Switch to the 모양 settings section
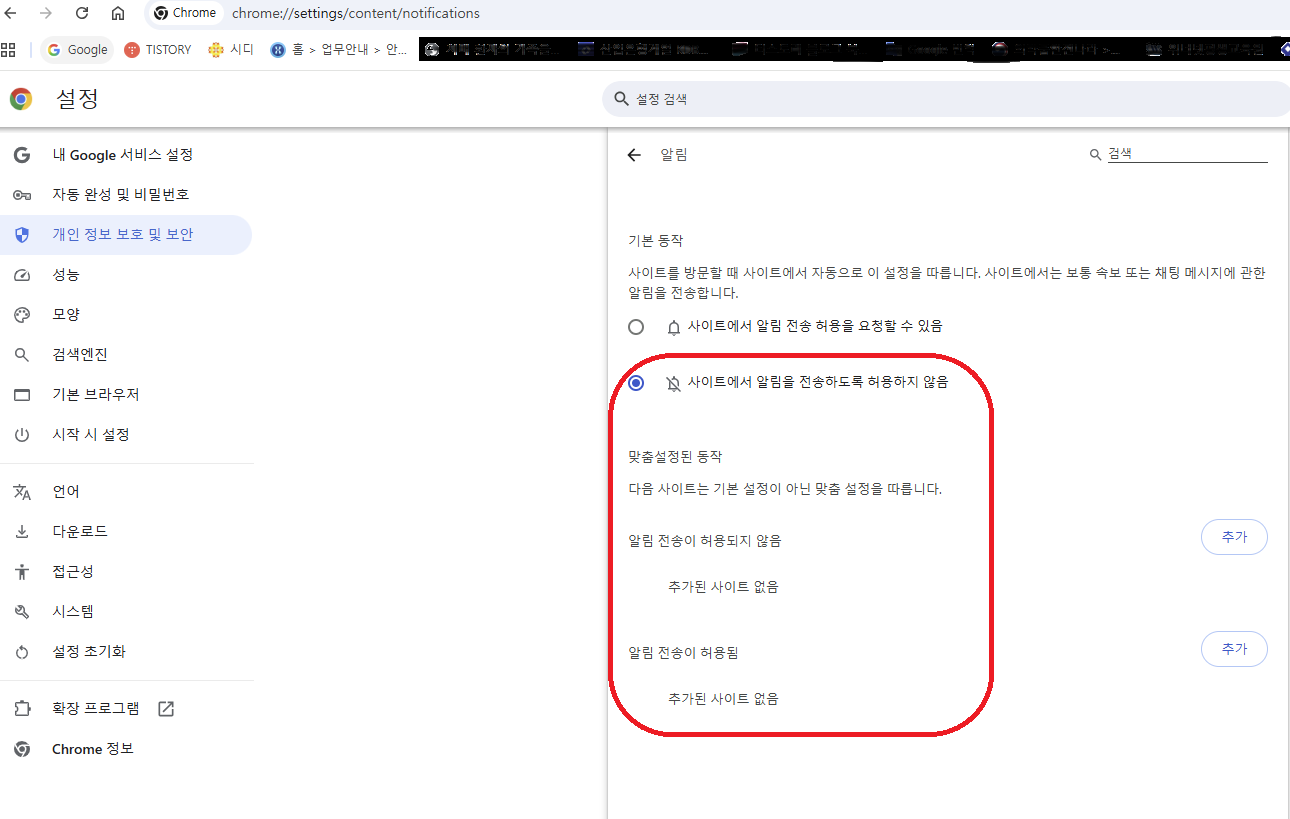The height and width of the screenshot is (819, 1290). [64, 314]
